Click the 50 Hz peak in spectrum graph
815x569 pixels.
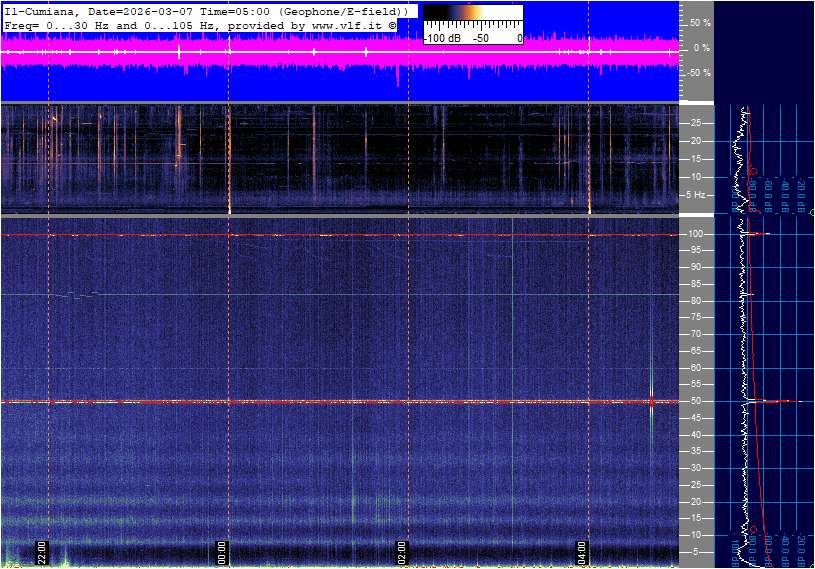[775, 401]
